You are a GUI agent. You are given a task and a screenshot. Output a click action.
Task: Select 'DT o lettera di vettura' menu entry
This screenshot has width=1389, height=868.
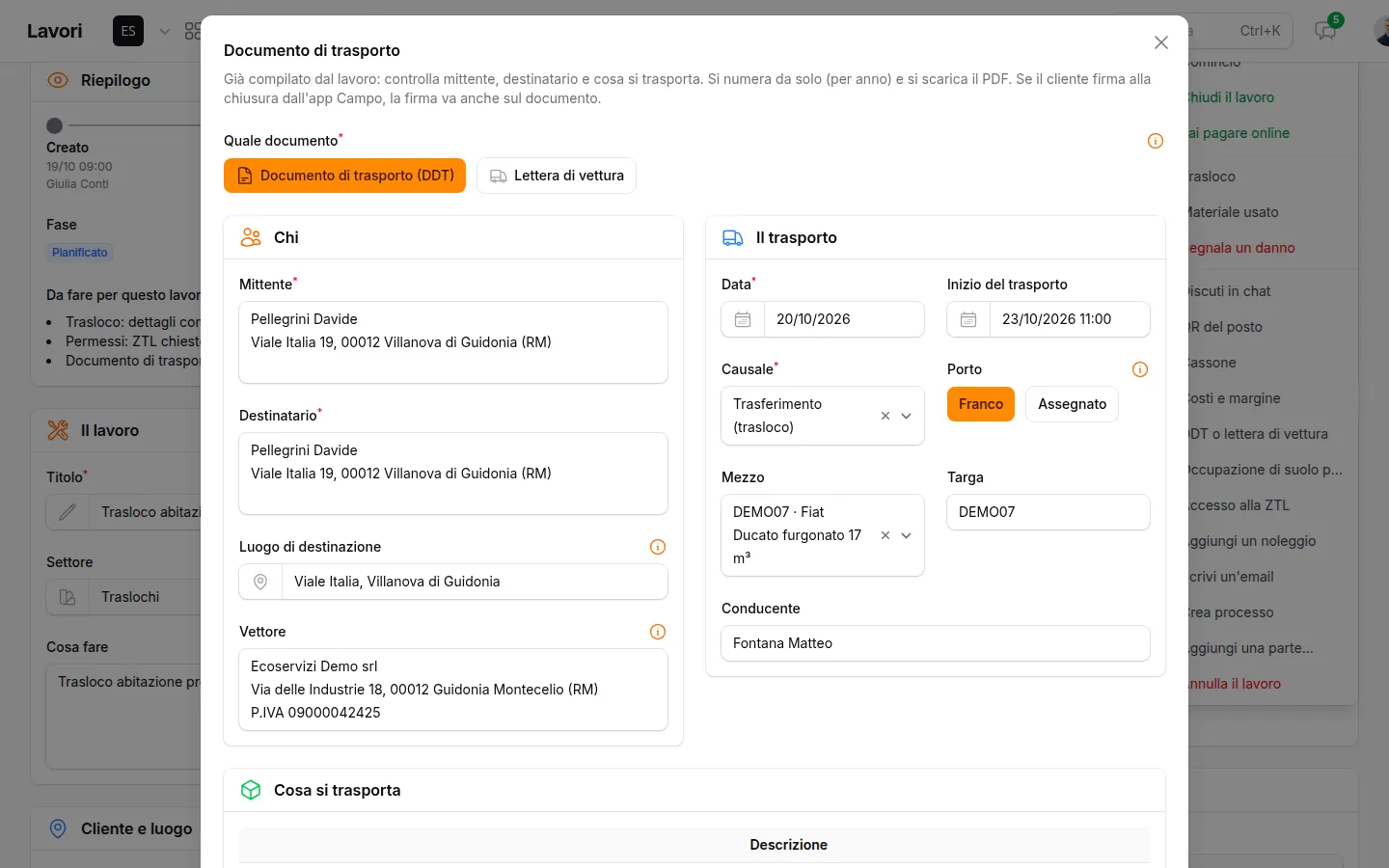tap(1258, 434)
